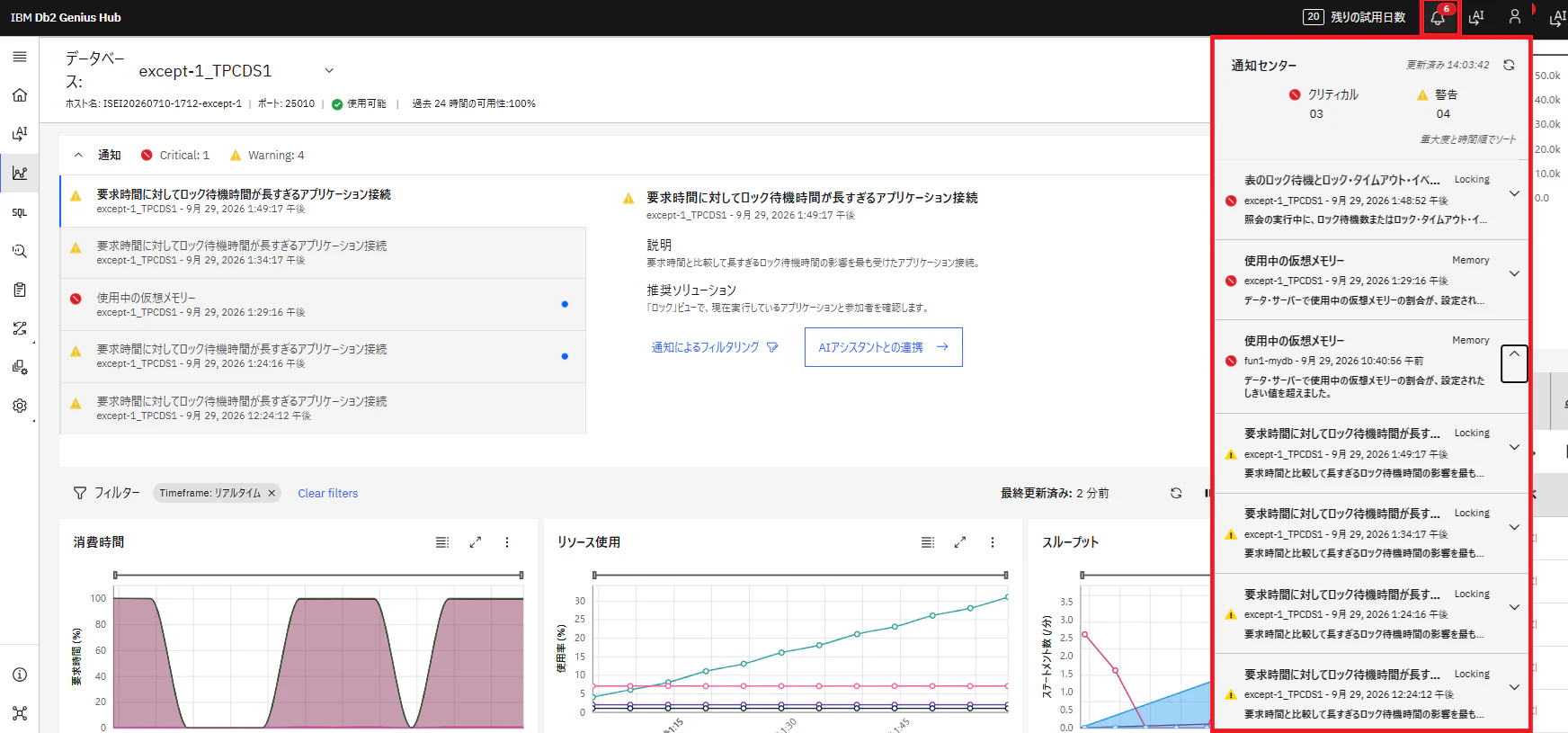
Task: Click the info icon in the sidebar
Action: pyautogui.click(x=20, y=675)
